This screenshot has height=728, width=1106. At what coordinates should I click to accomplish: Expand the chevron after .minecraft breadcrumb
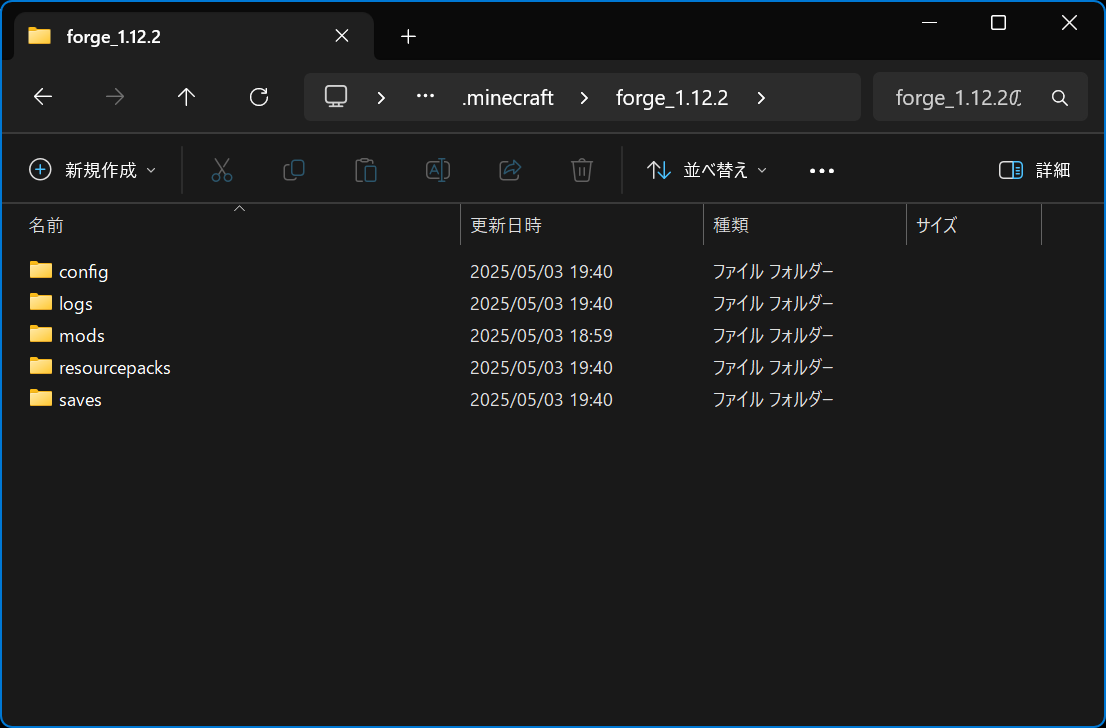coord(584,98)
